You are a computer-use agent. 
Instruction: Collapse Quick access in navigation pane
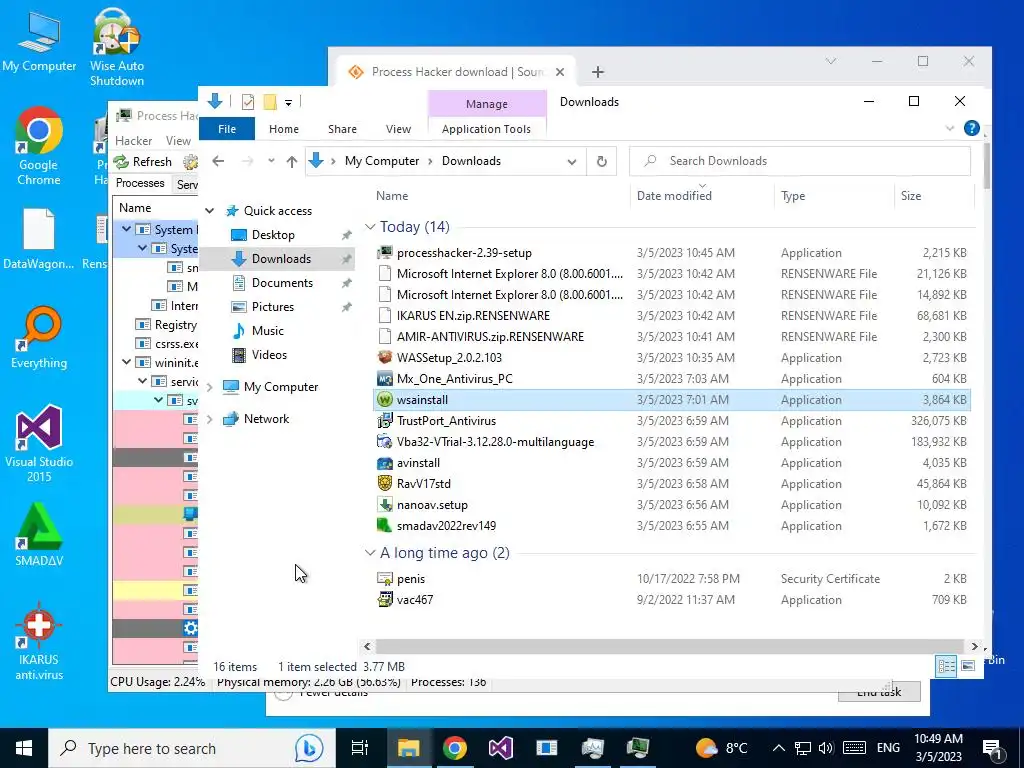tap(210, 211)
